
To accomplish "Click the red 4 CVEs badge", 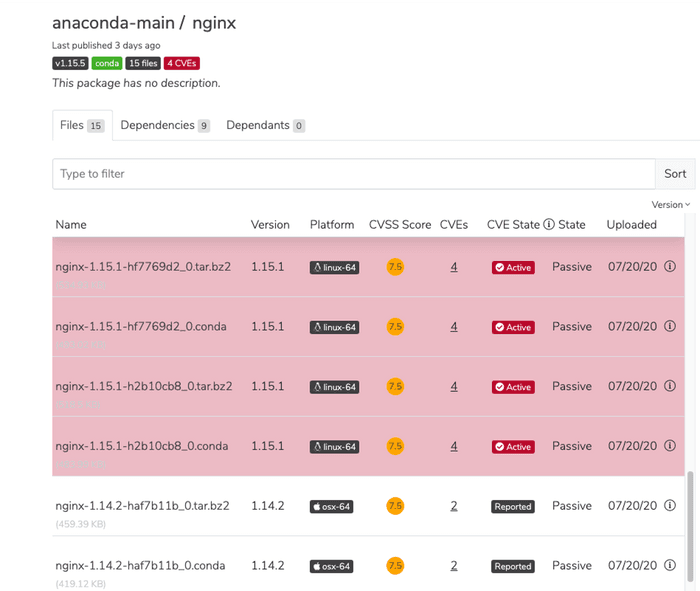I will click(182, 63).
